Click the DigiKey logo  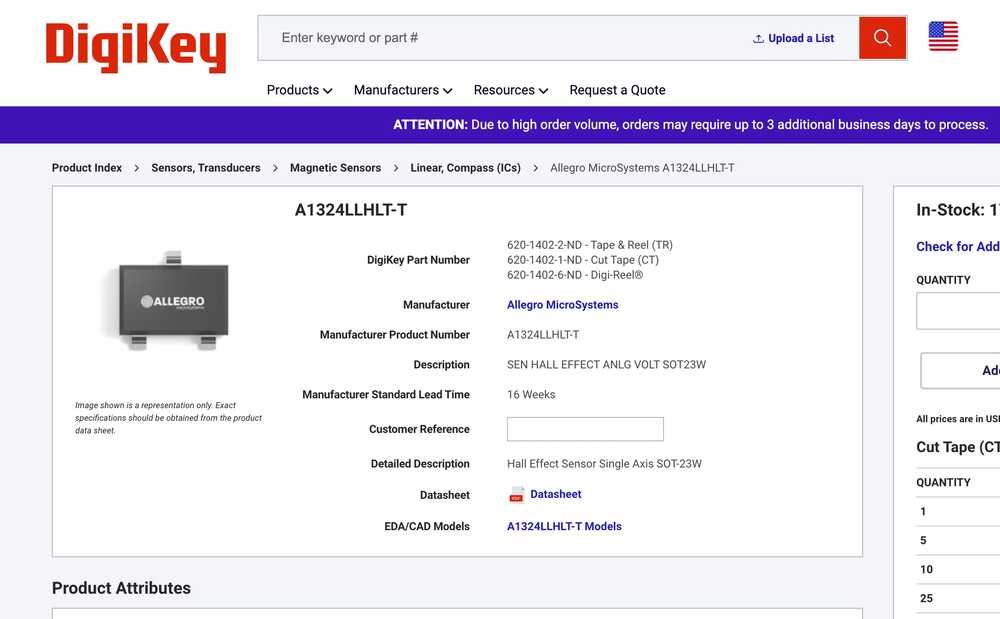coord(136,47)
